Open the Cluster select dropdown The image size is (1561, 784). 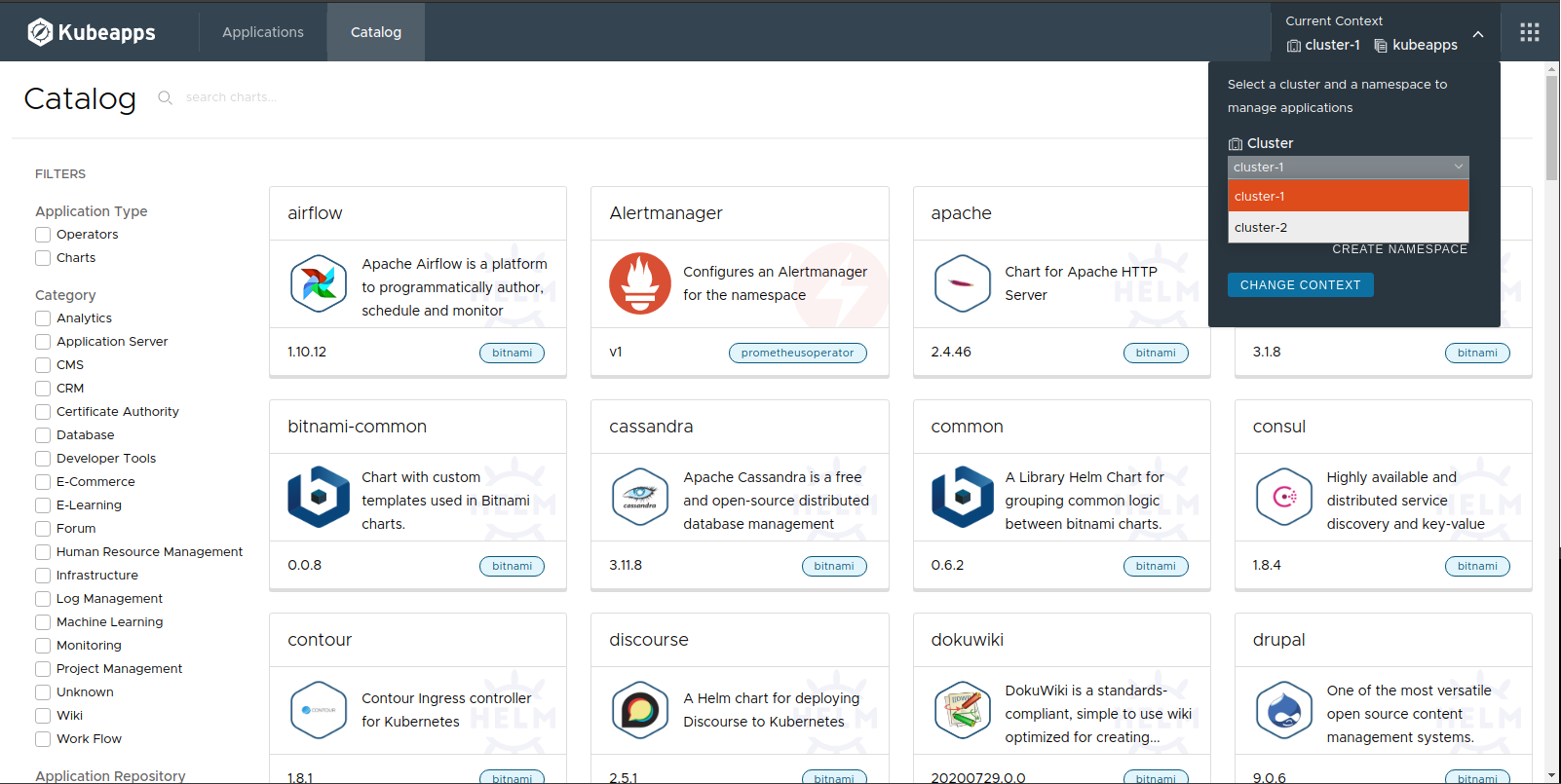coord(1348,168)
